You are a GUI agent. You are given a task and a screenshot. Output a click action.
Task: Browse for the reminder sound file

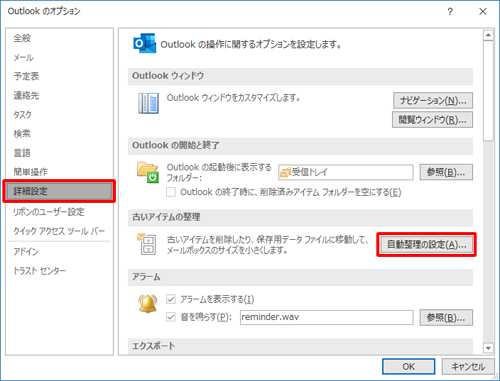coord(446,318)
